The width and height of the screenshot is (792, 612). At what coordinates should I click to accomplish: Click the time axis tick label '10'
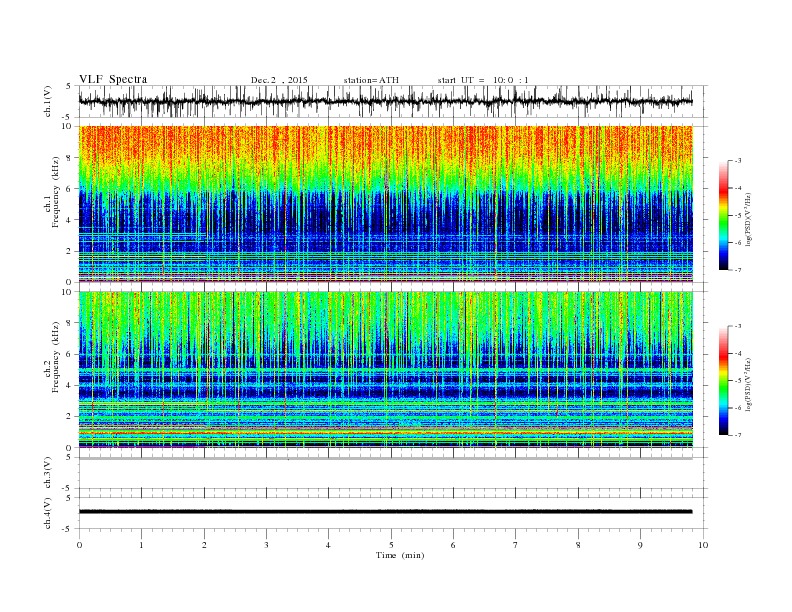pos(703,545)
